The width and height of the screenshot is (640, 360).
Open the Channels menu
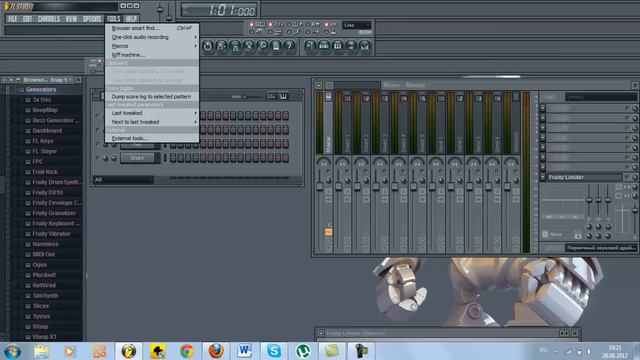pos(49,19)
